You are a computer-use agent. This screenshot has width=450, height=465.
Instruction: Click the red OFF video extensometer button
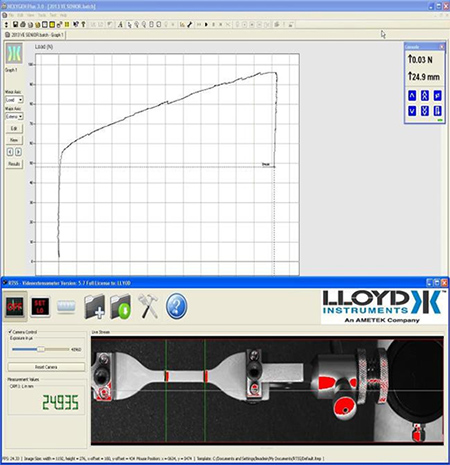(x=15, y=306)
